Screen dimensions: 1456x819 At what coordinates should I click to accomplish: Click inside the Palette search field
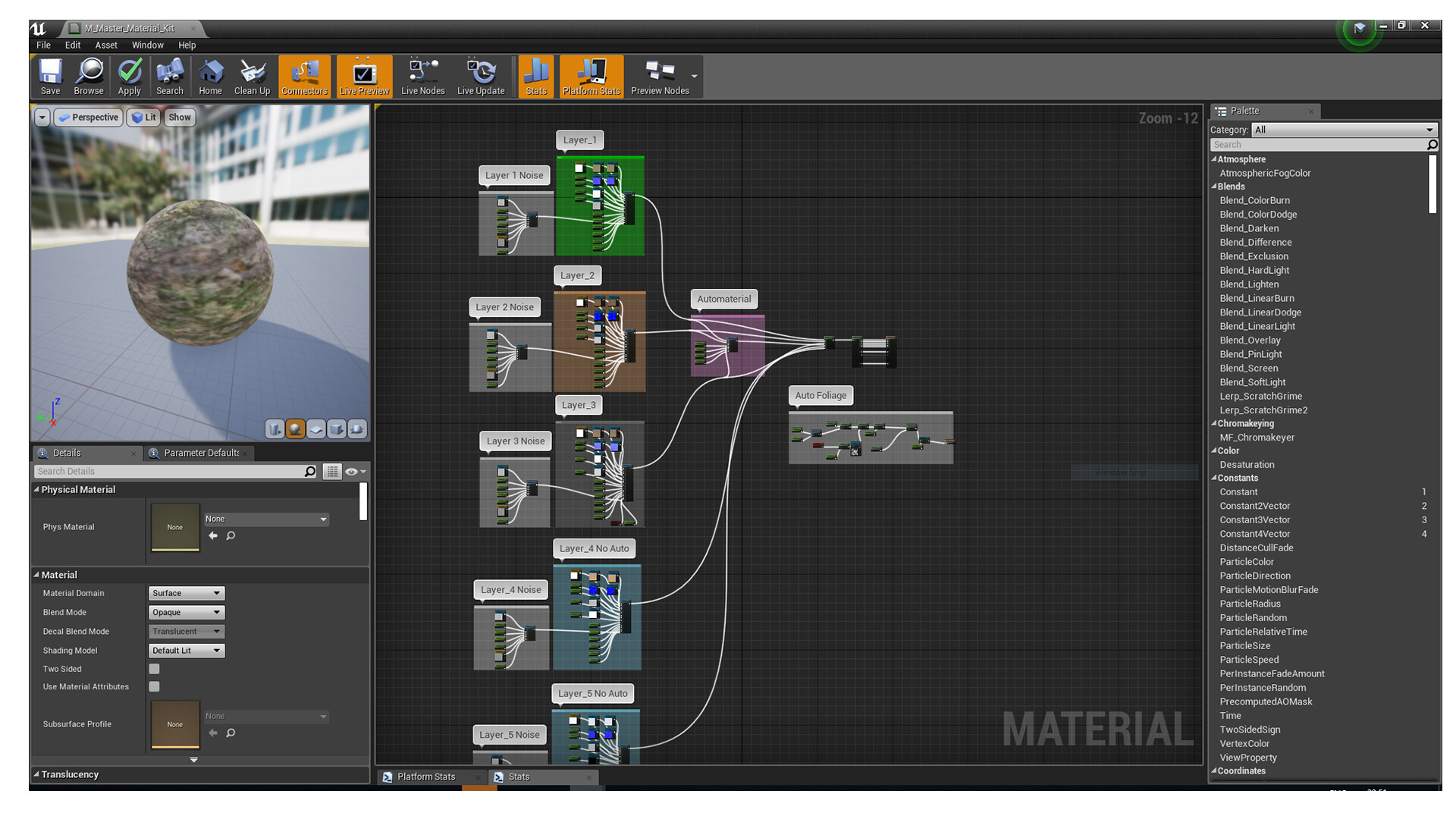(x=1319, y=144)
